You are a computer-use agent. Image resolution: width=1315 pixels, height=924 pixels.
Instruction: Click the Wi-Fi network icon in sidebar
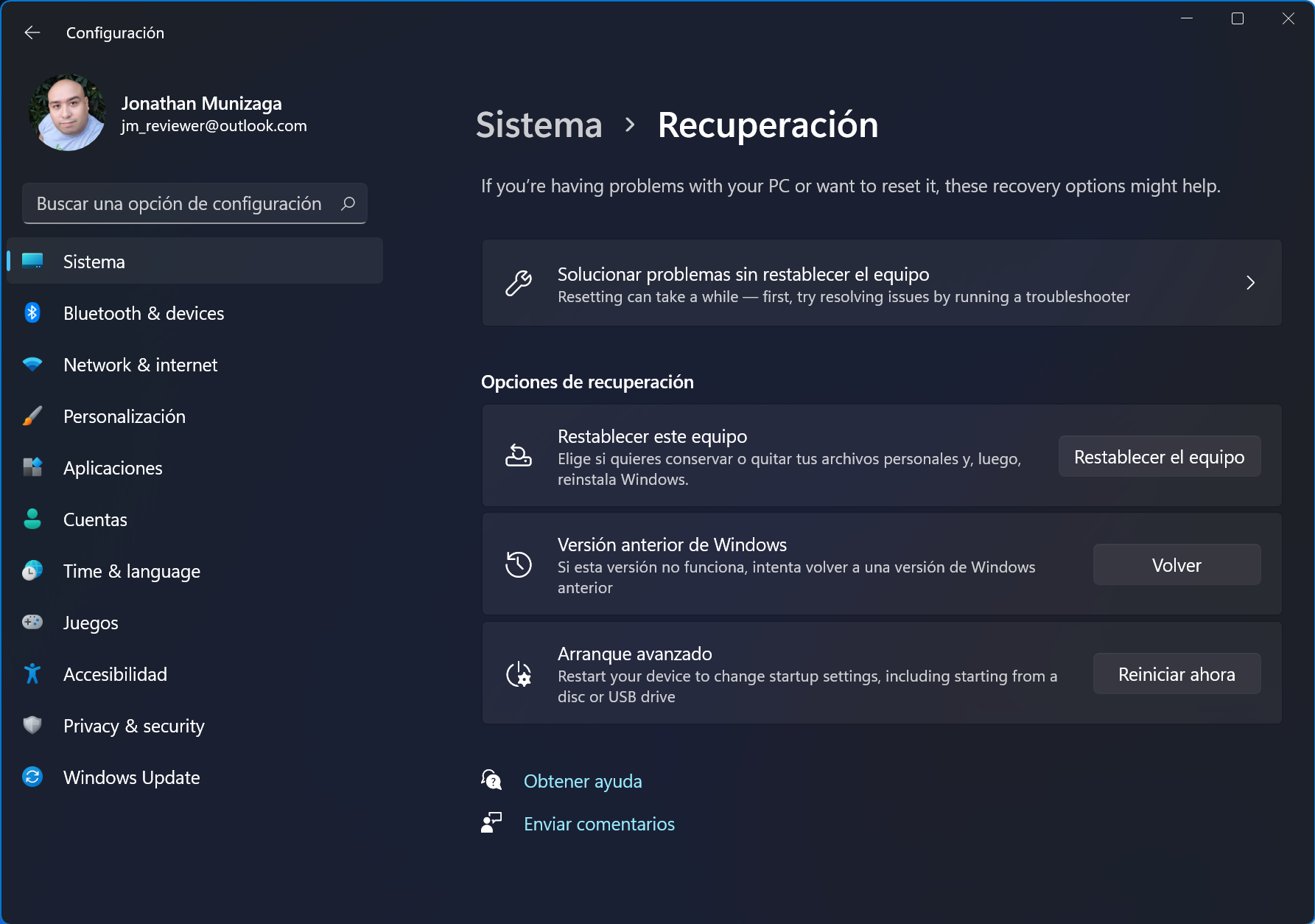tap(32, 365)
